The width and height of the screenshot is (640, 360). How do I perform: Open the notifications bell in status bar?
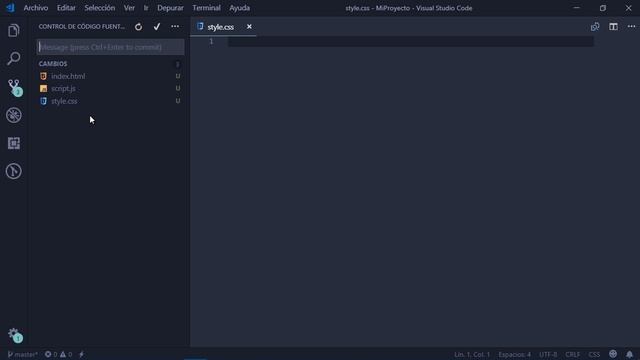click(x=629, y=354)
